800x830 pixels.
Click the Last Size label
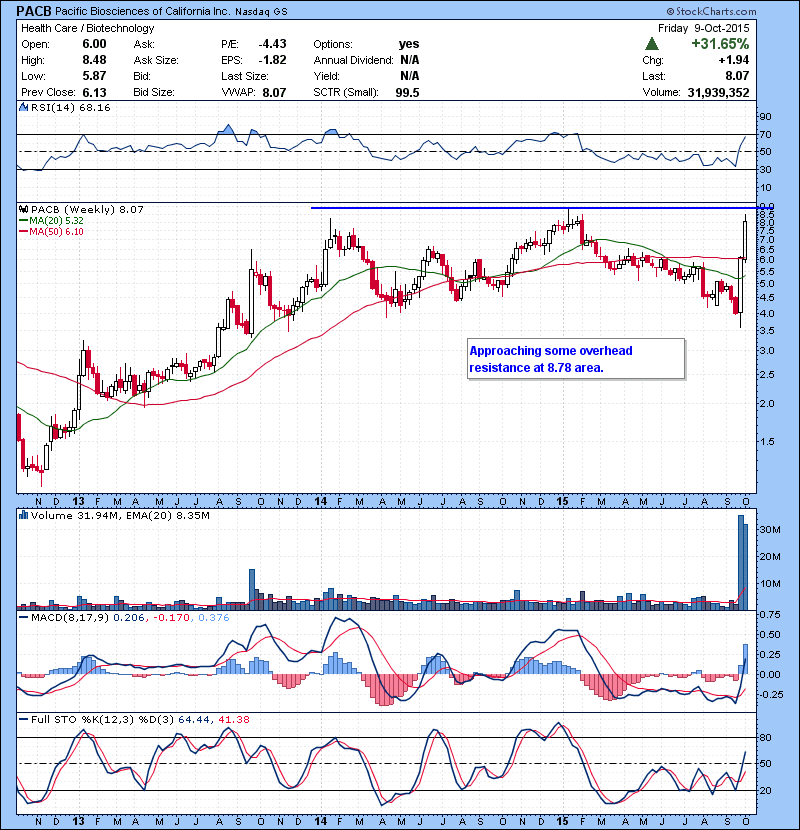pos(244,76)
